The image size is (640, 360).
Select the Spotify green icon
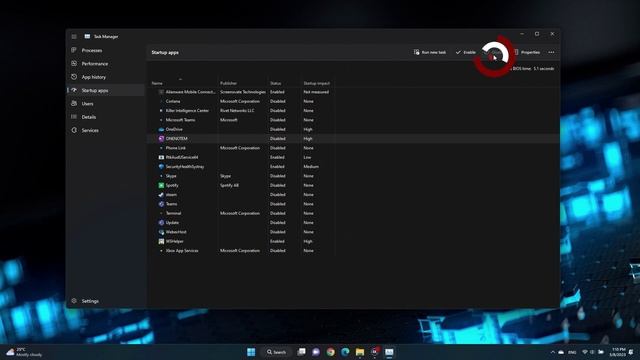coord(161,185)
